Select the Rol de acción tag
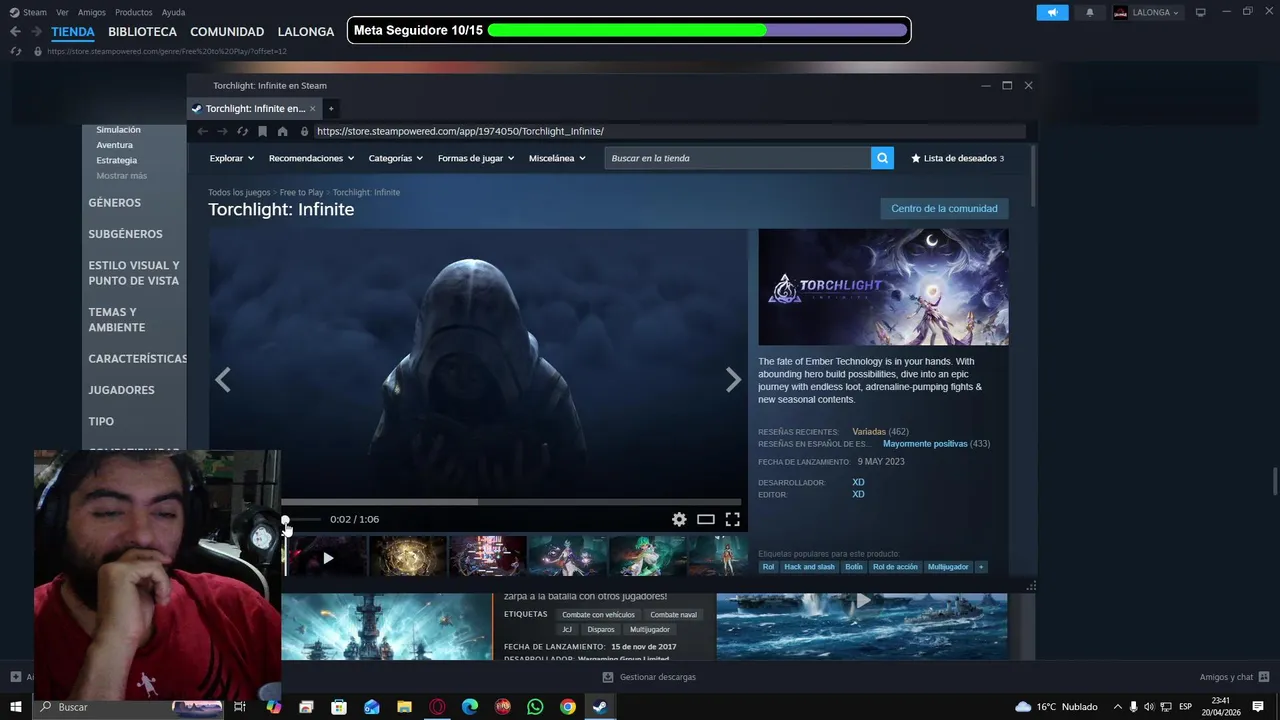Screen dimensions: 1280x720 [x=895, y=567]
